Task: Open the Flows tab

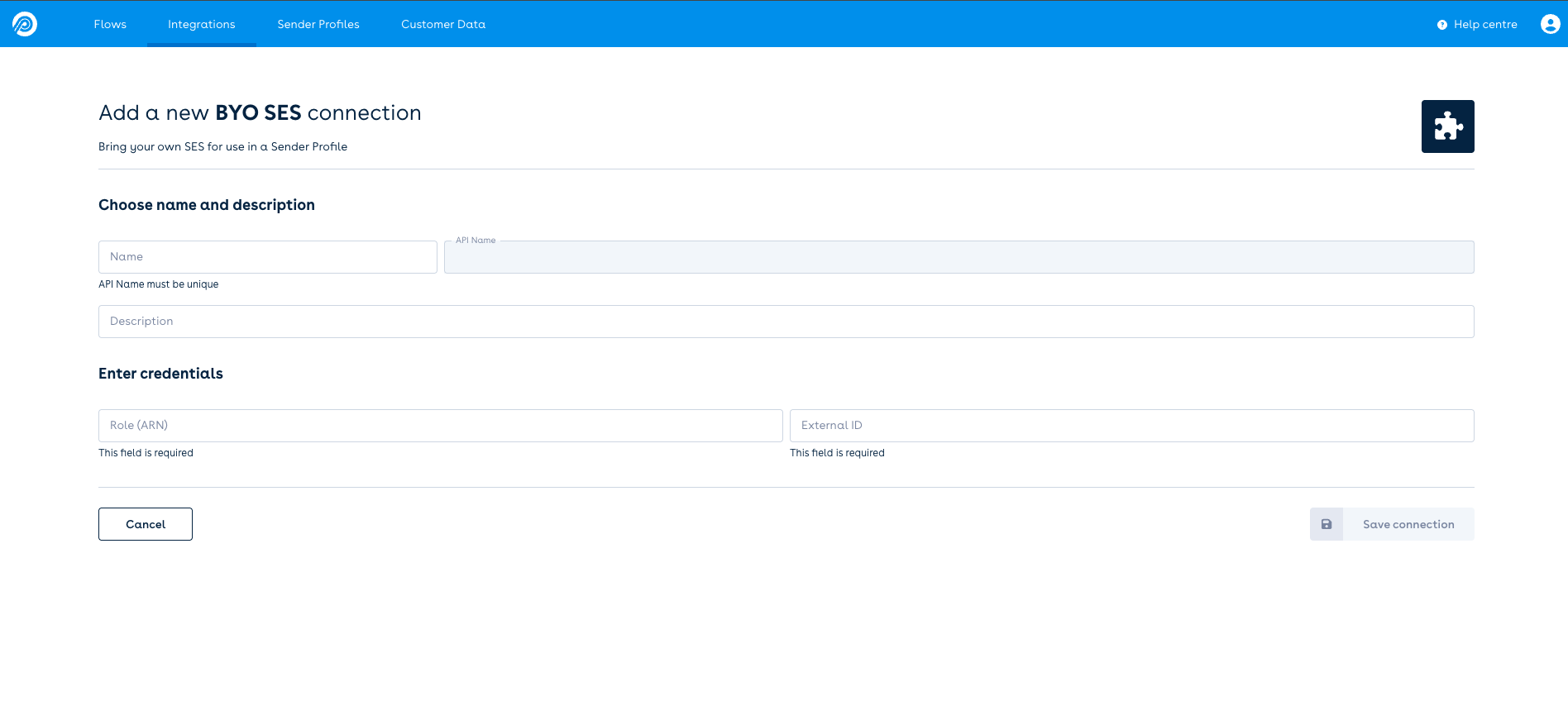Action: (110, 24)
